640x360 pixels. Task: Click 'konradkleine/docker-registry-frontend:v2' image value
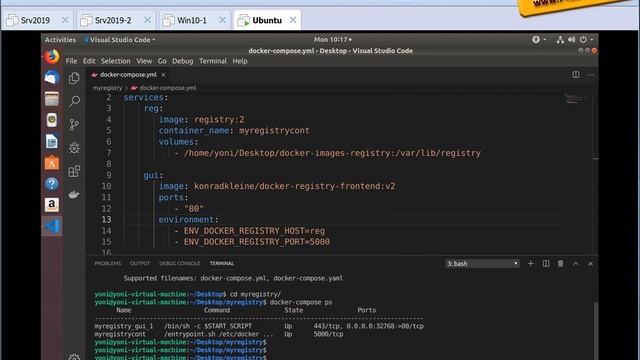pyautogui.click(x=294, y=186)
